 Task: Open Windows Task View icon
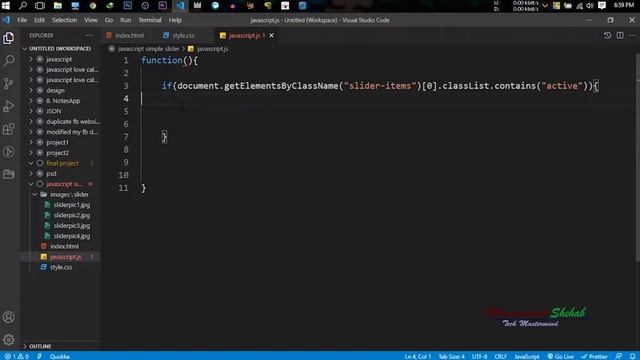click(40, 6)
